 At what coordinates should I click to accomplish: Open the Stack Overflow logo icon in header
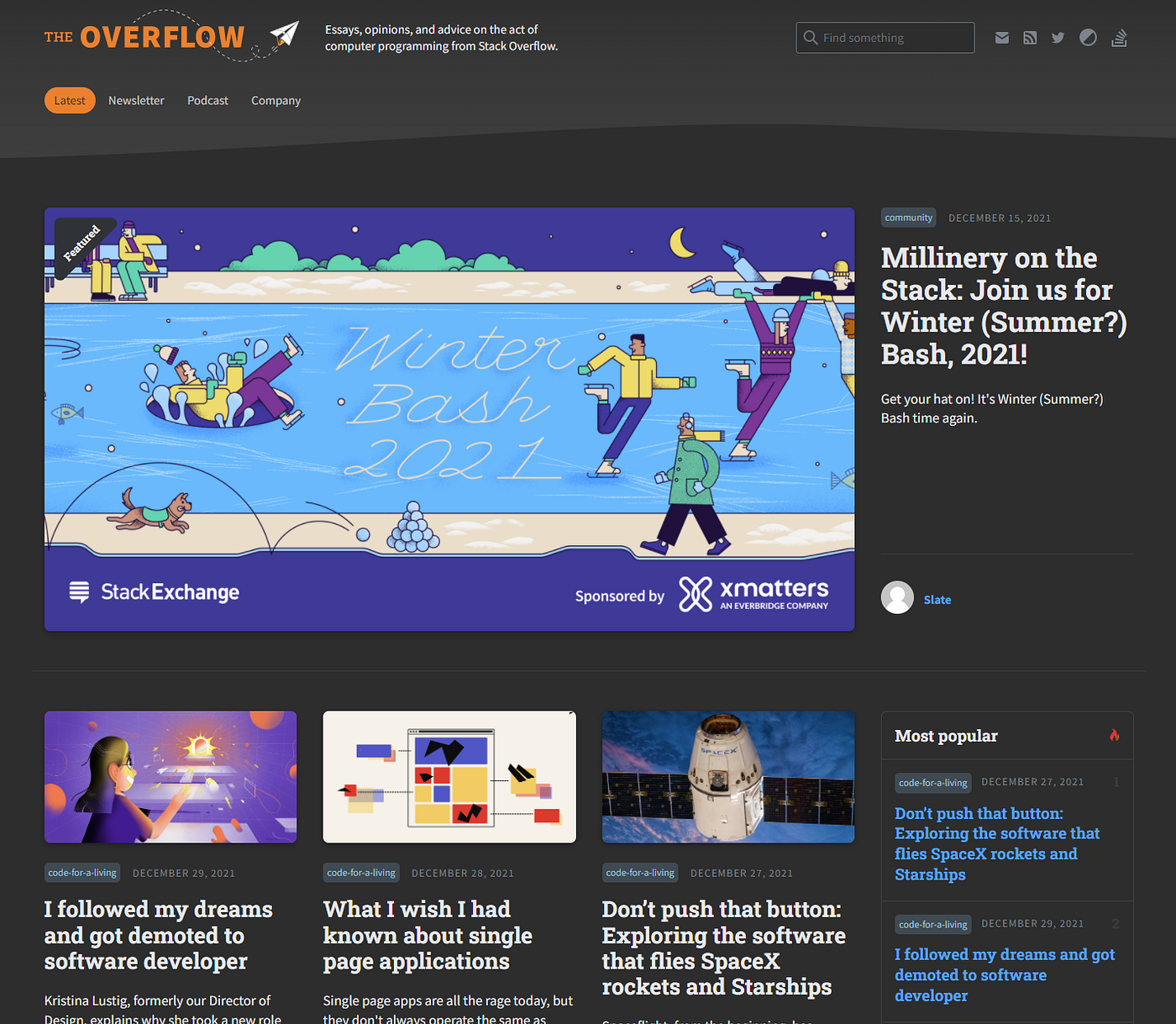point(1119,38)
